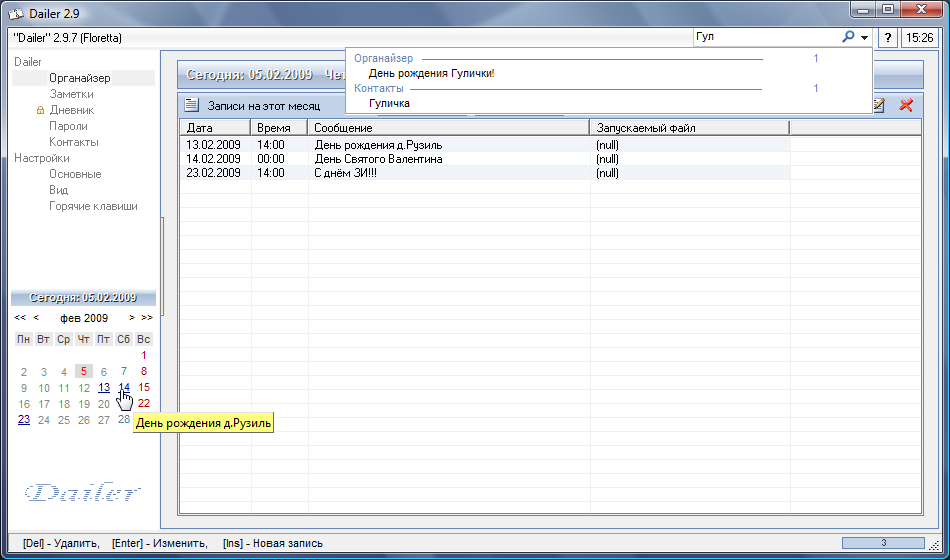Open Заметки section in sidebar
The width and height of the screenshot is (950, 560).
tap(71, 94)
